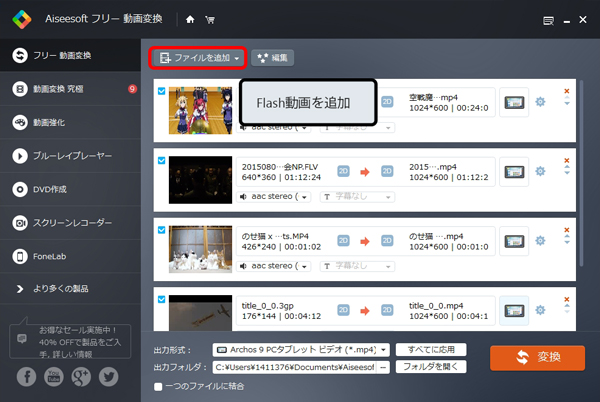Uncheck the 2015080 FLV video row
The height and width of the screenshot is (402, 600).
tap(161, 160)
